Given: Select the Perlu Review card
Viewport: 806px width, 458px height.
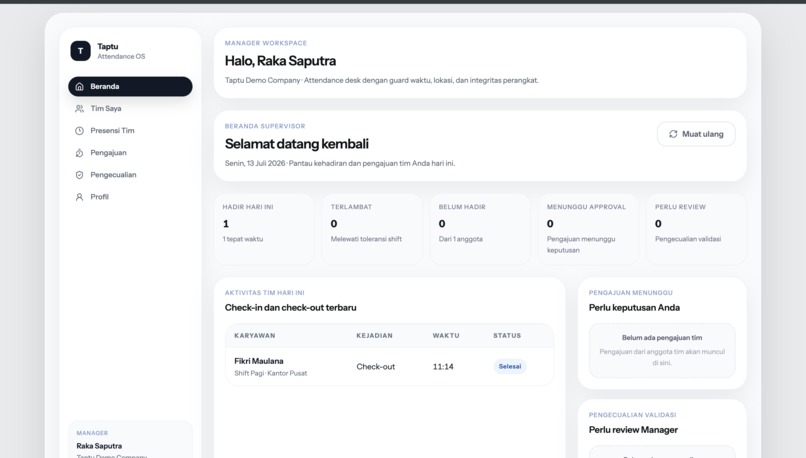Looking at the screenshot, I should pyautogui.click(x=696, y=229).
